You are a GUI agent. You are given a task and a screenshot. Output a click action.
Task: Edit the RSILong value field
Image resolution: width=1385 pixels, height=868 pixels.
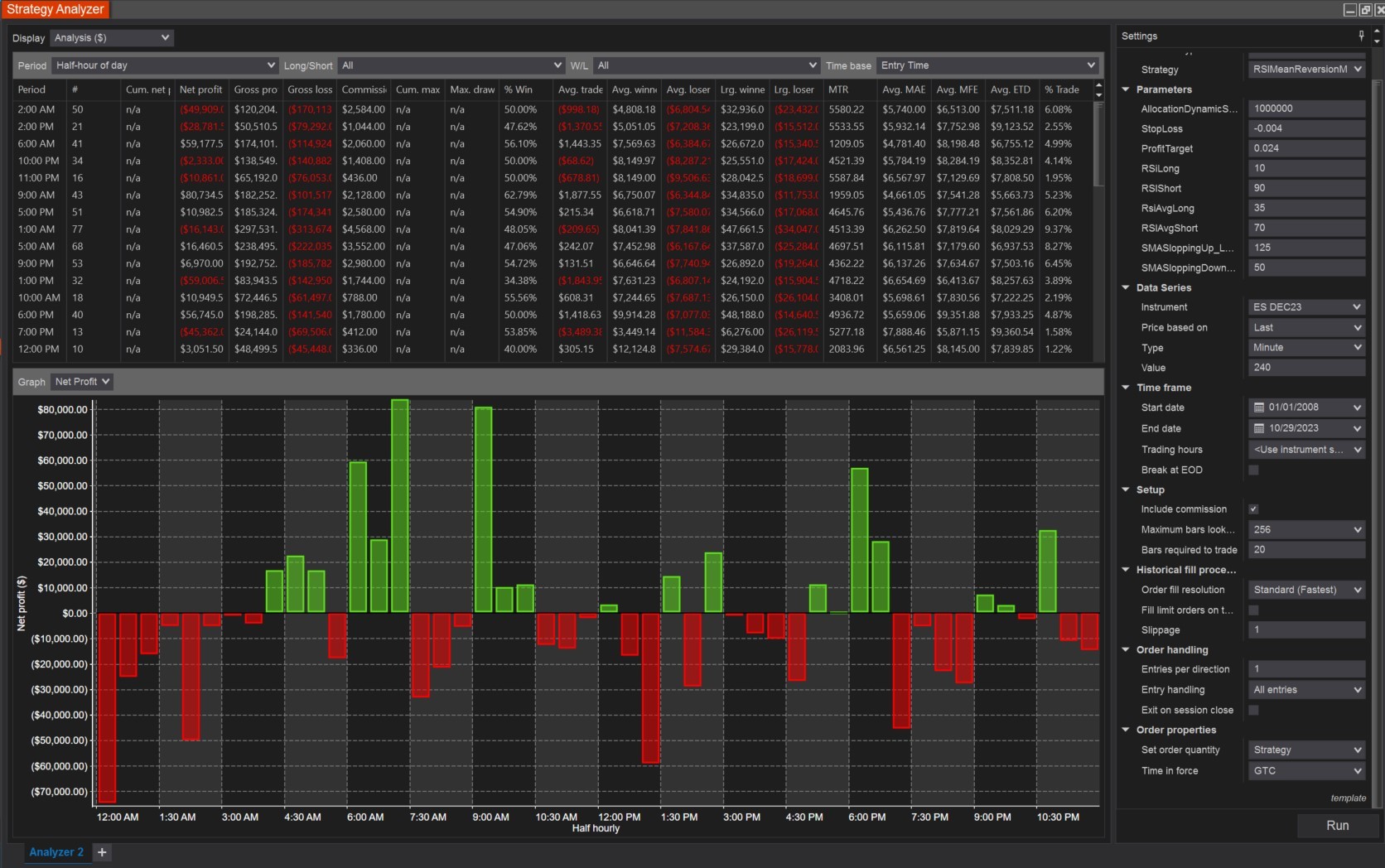1306,168
